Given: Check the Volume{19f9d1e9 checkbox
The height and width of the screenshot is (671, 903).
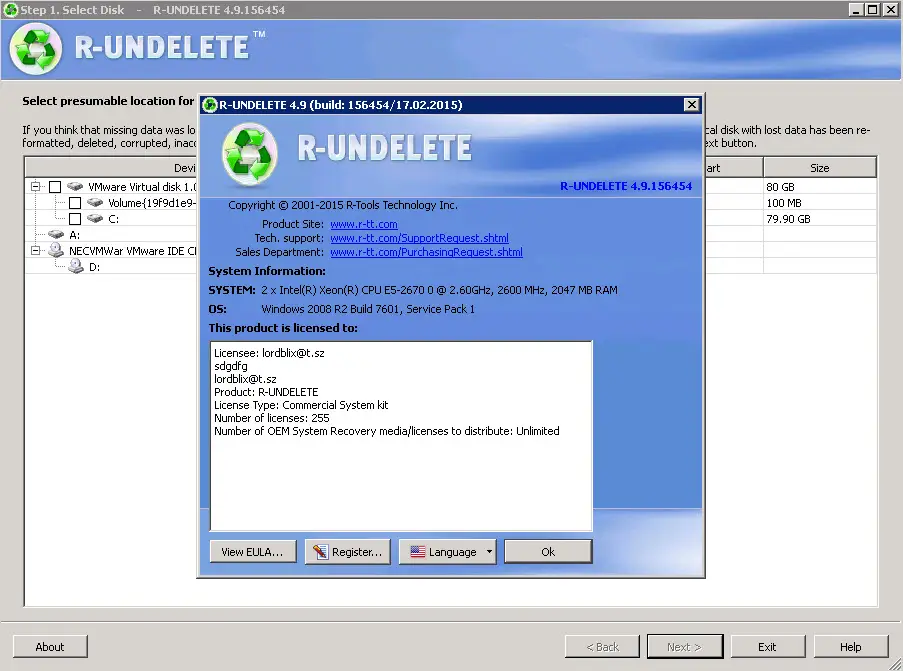Looking at the screenshot, I should click(x=75, y=203).
